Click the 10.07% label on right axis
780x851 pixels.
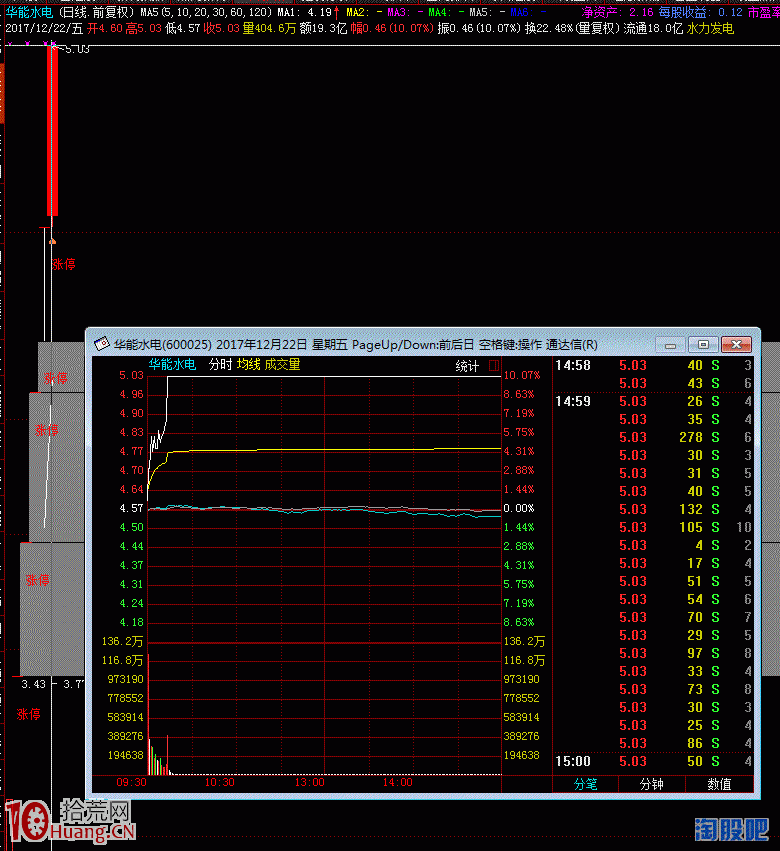pos(522,375)
